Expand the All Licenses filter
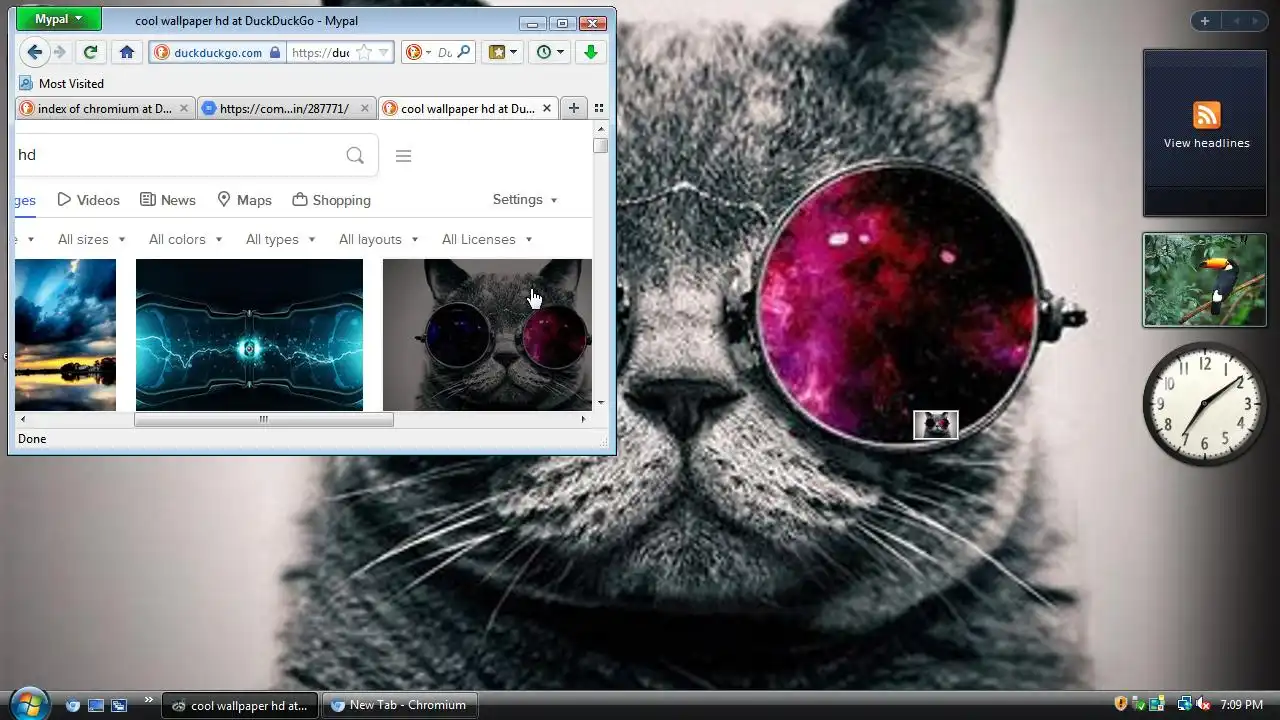The height and width of the screenshot is (720, 1280). point(488,239)
